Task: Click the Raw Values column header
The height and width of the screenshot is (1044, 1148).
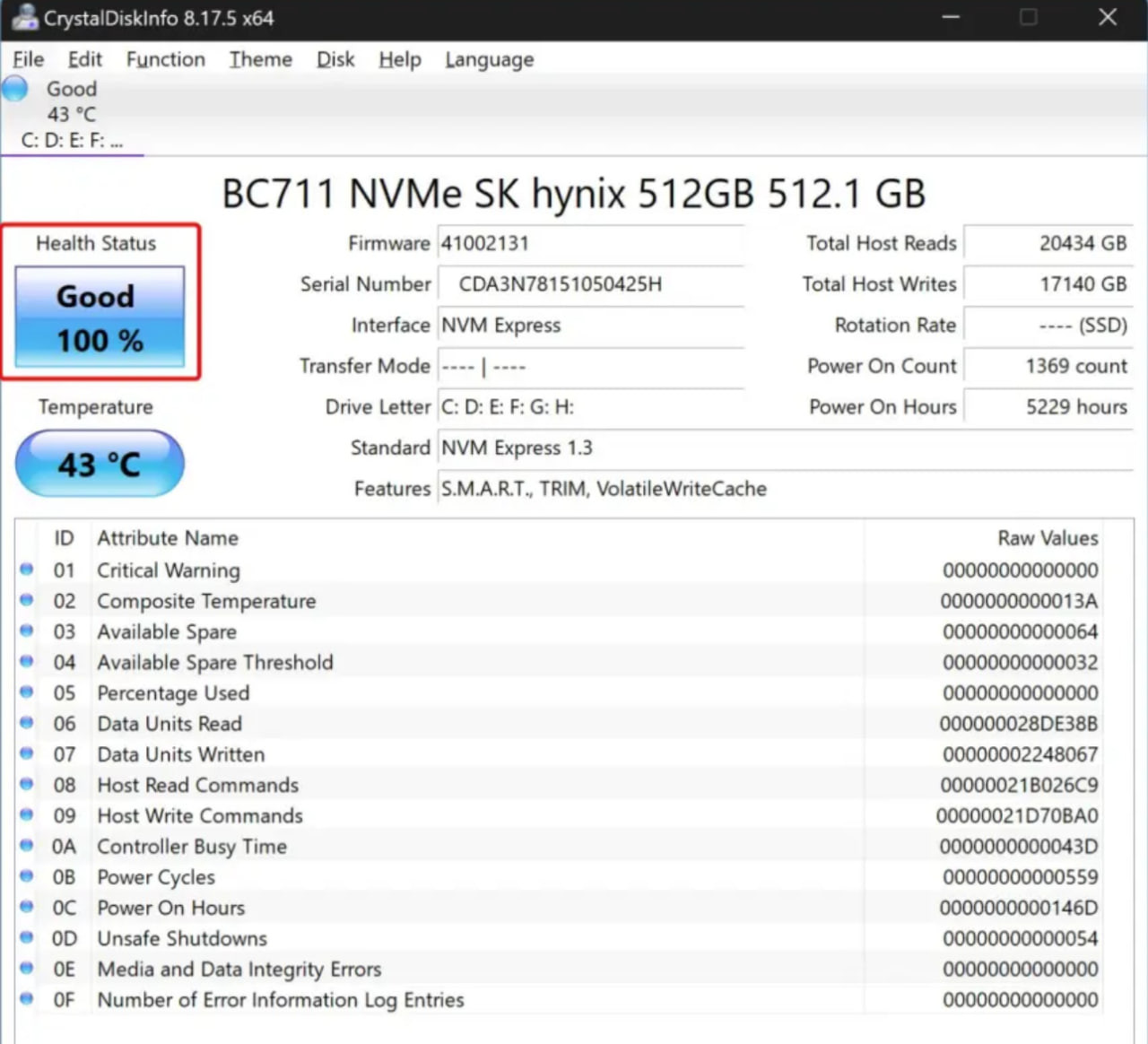Action: point(1047,538)
